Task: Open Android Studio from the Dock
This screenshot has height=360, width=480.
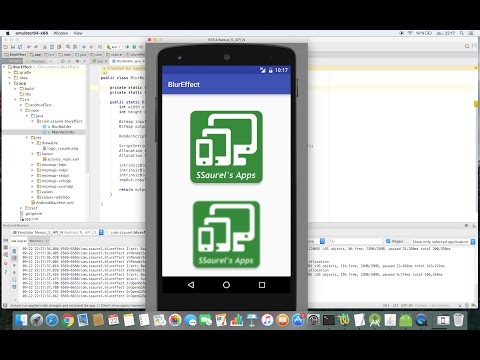Action: point(375,320)
